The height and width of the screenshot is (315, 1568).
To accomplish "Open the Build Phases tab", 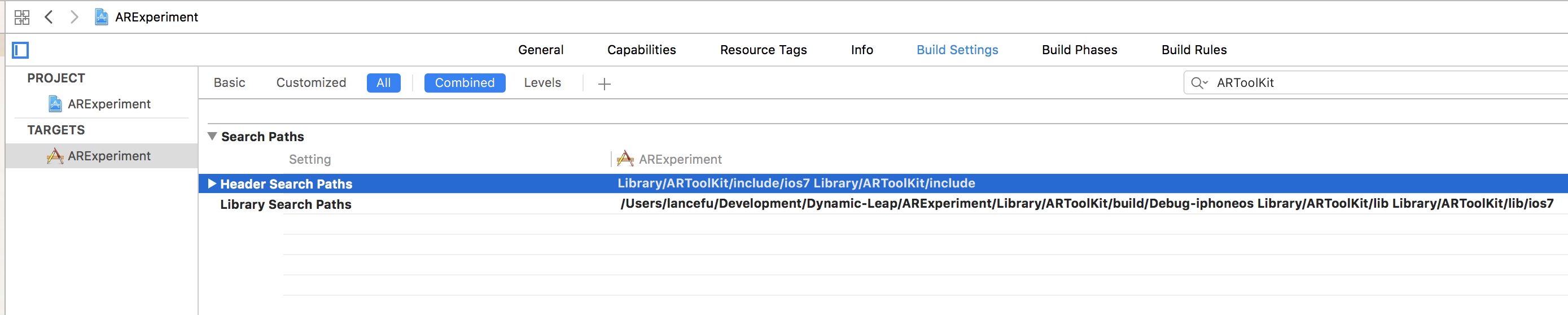I will (x=1079, y=50).
